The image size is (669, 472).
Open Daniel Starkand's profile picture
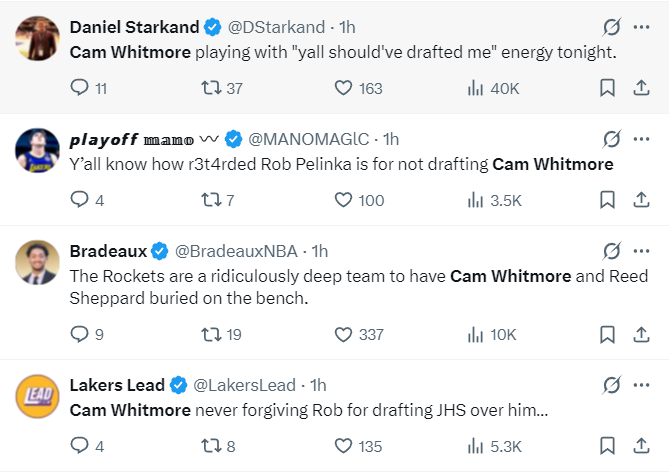(x=36, y=38)
